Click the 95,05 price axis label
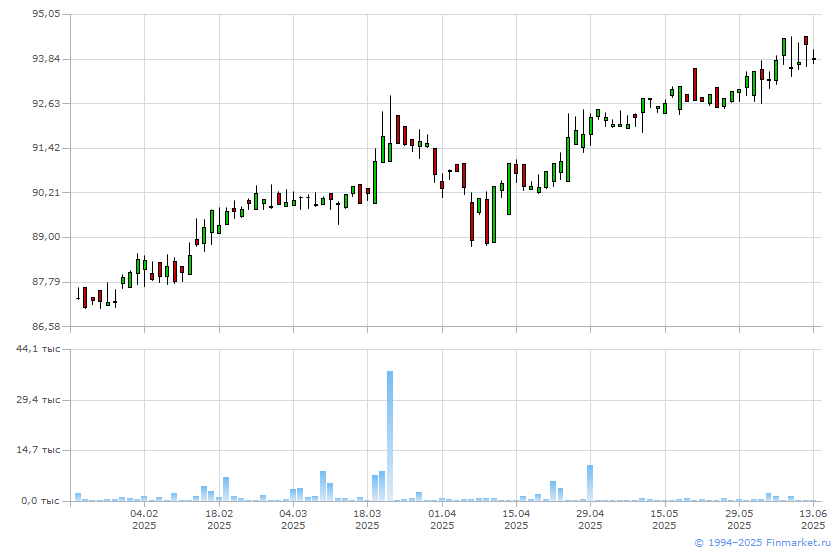The height and width of the screenshot is (550, 840). [x=46, y=14]
